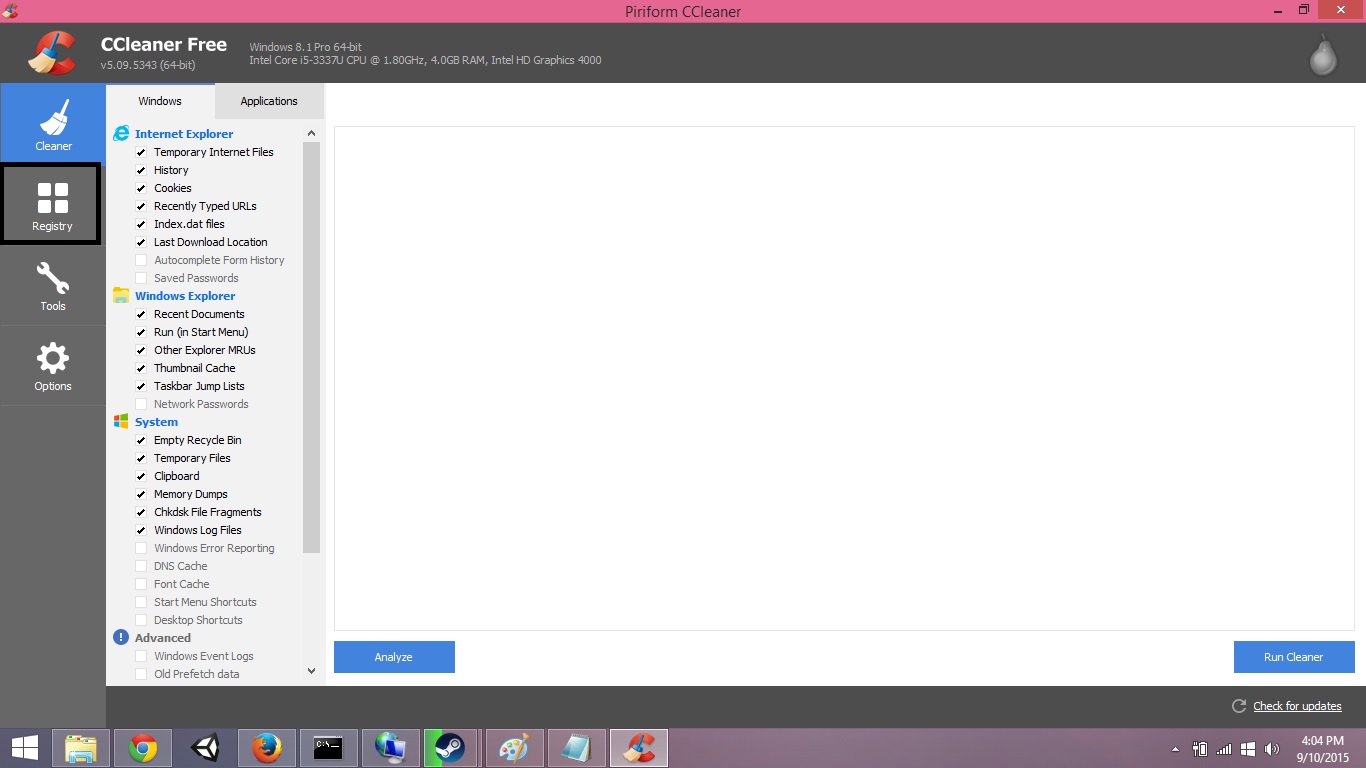Click the refresh icon beside Check for updates
1366x768 pixels.
(x=1239, y=706)
